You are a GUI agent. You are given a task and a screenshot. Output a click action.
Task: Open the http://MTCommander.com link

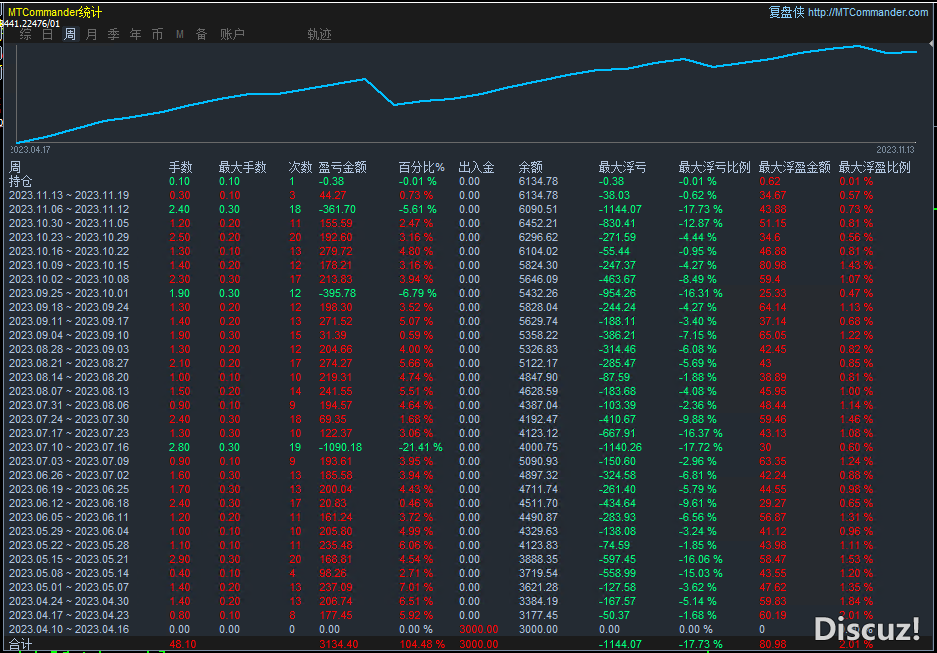tap(868, 12)
